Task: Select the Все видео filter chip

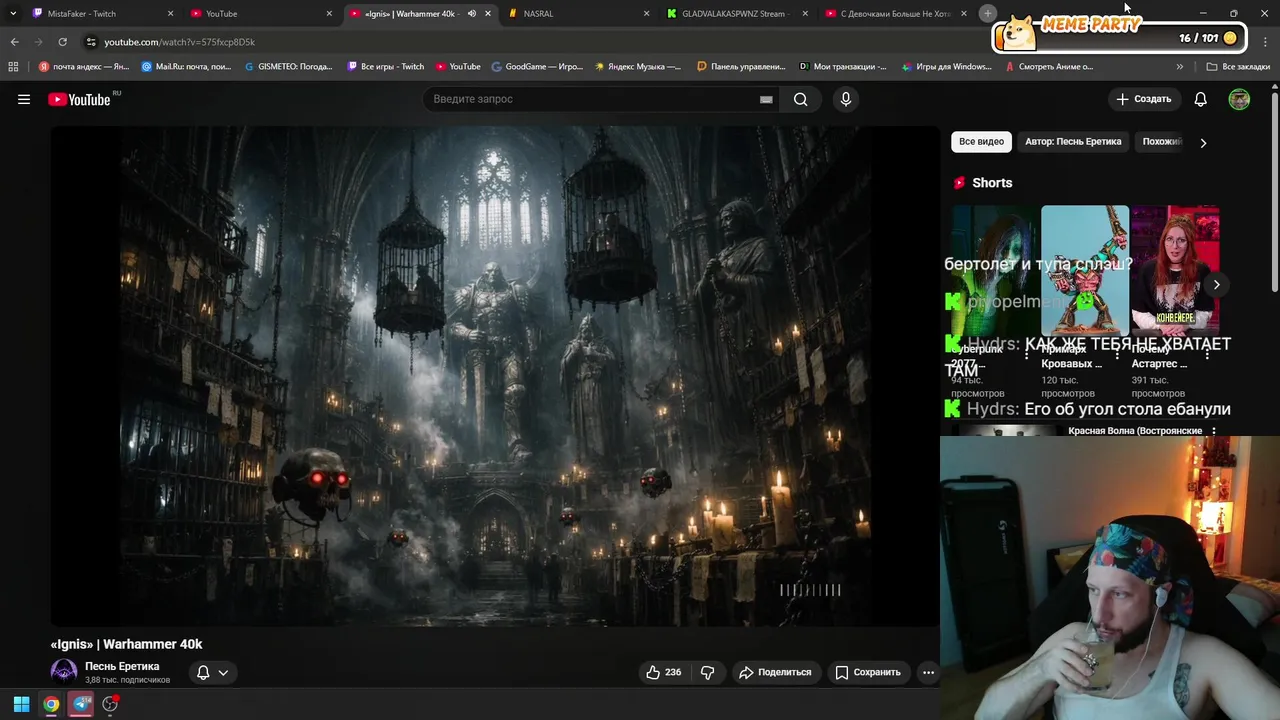Action: click(x=981, y=142)
